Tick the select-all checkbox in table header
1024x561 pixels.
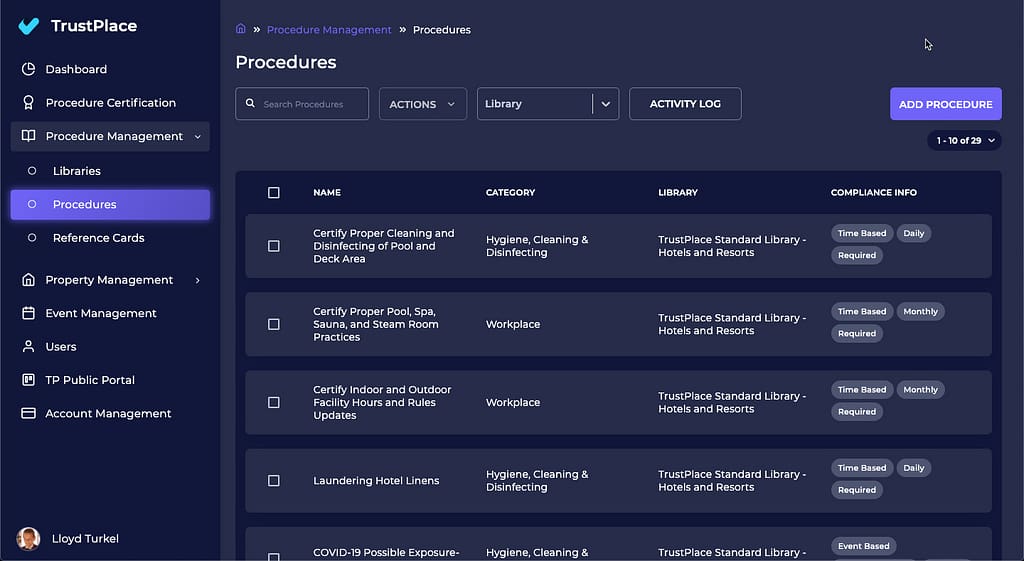[x=274, y=193]
